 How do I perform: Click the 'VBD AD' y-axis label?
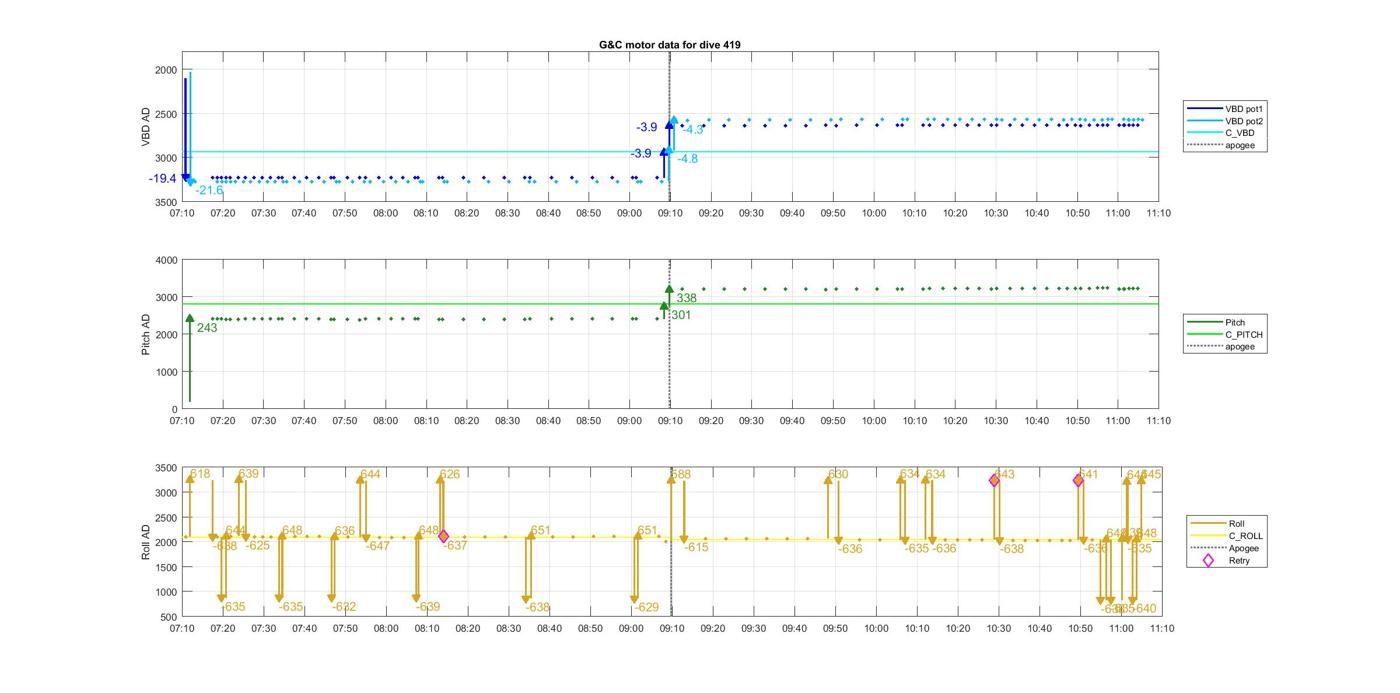(x=146, y=128)
